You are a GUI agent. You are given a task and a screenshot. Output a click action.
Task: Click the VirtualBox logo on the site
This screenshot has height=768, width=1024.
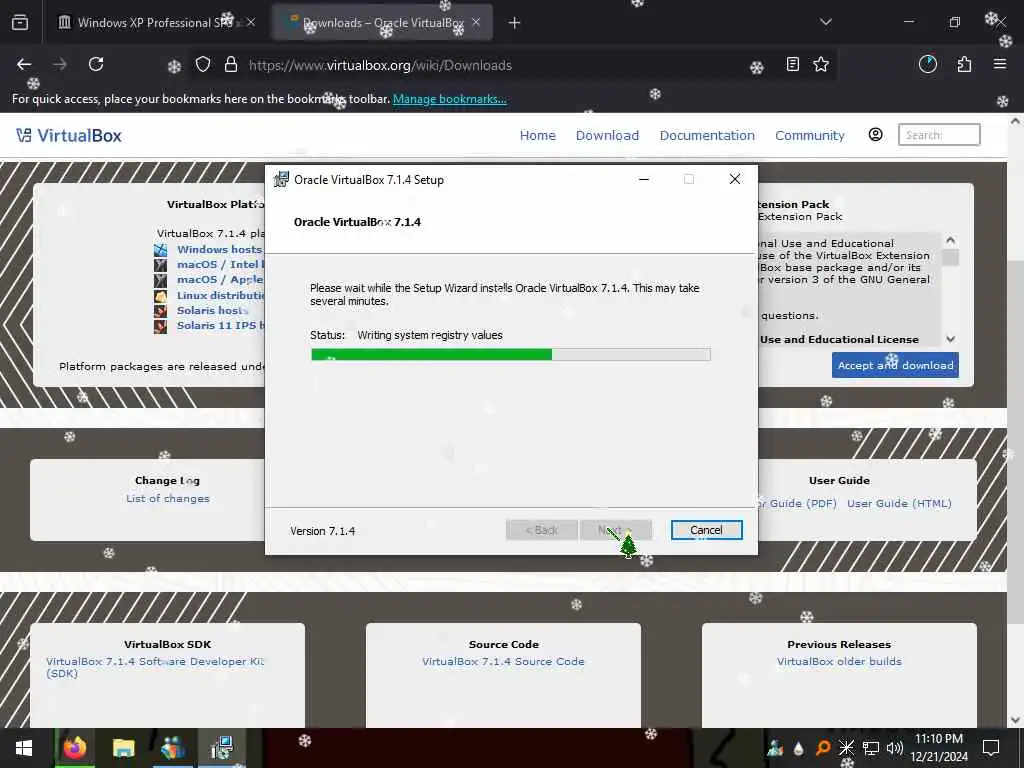[69, 135]
